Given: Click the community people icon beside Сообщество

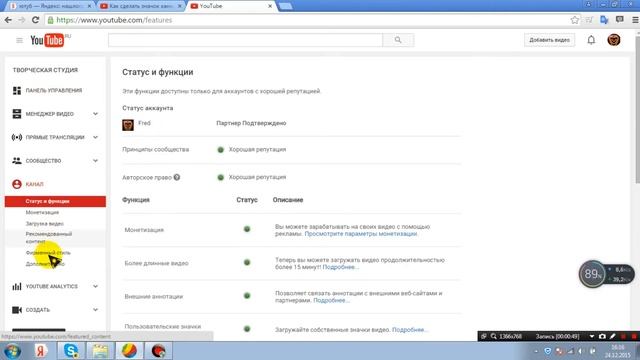Looking at the screenshot, I should 17,161.
